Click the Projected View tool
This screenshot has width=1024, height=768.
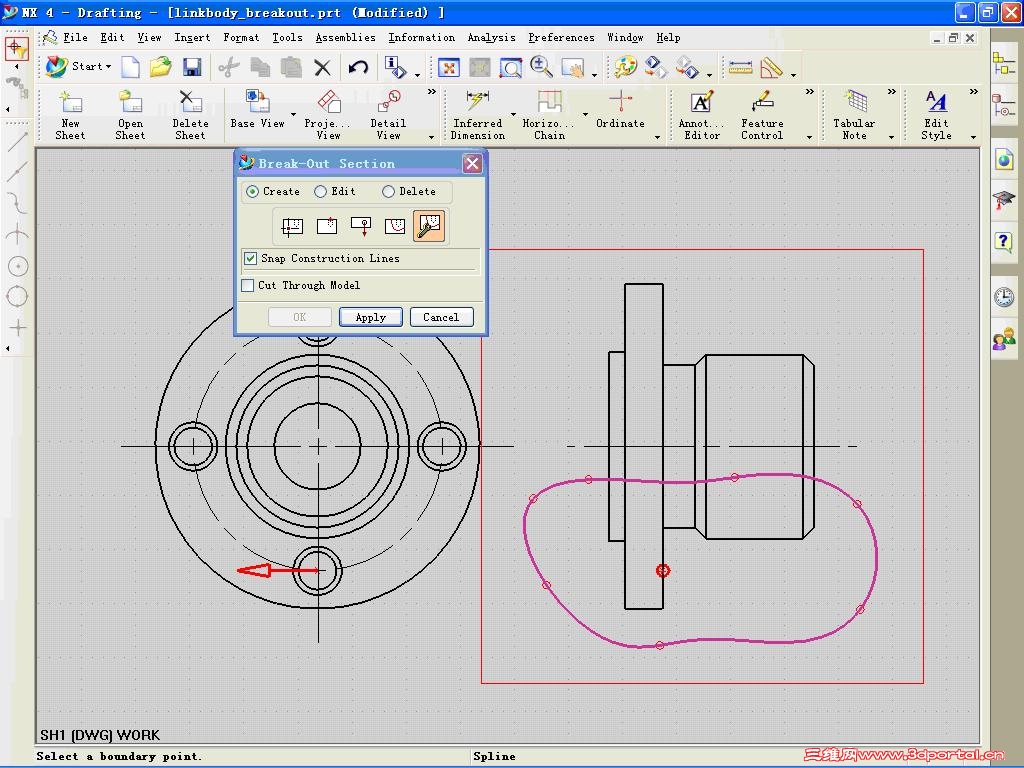328,116
